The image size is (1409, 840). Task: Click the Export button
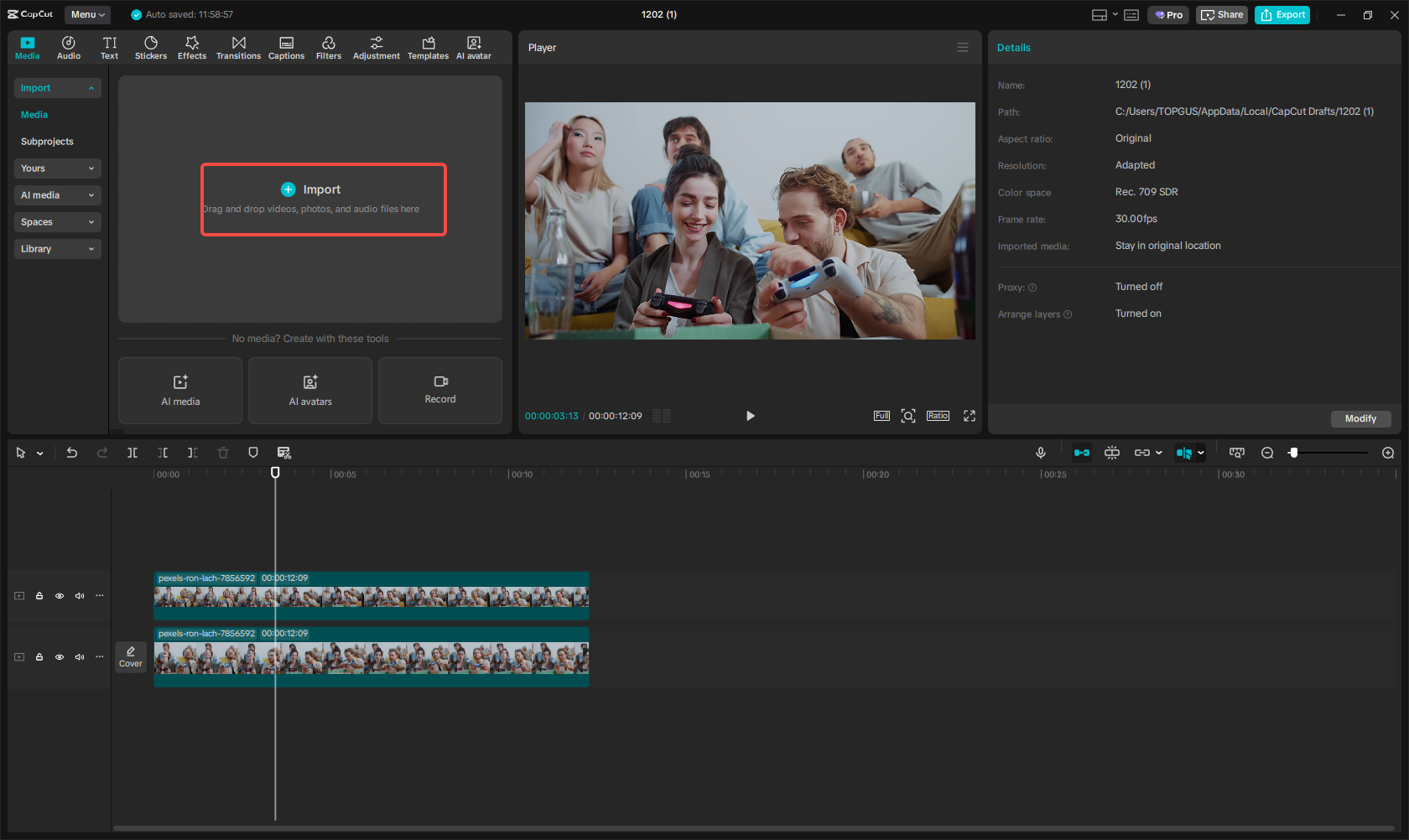click(1282, 14)
